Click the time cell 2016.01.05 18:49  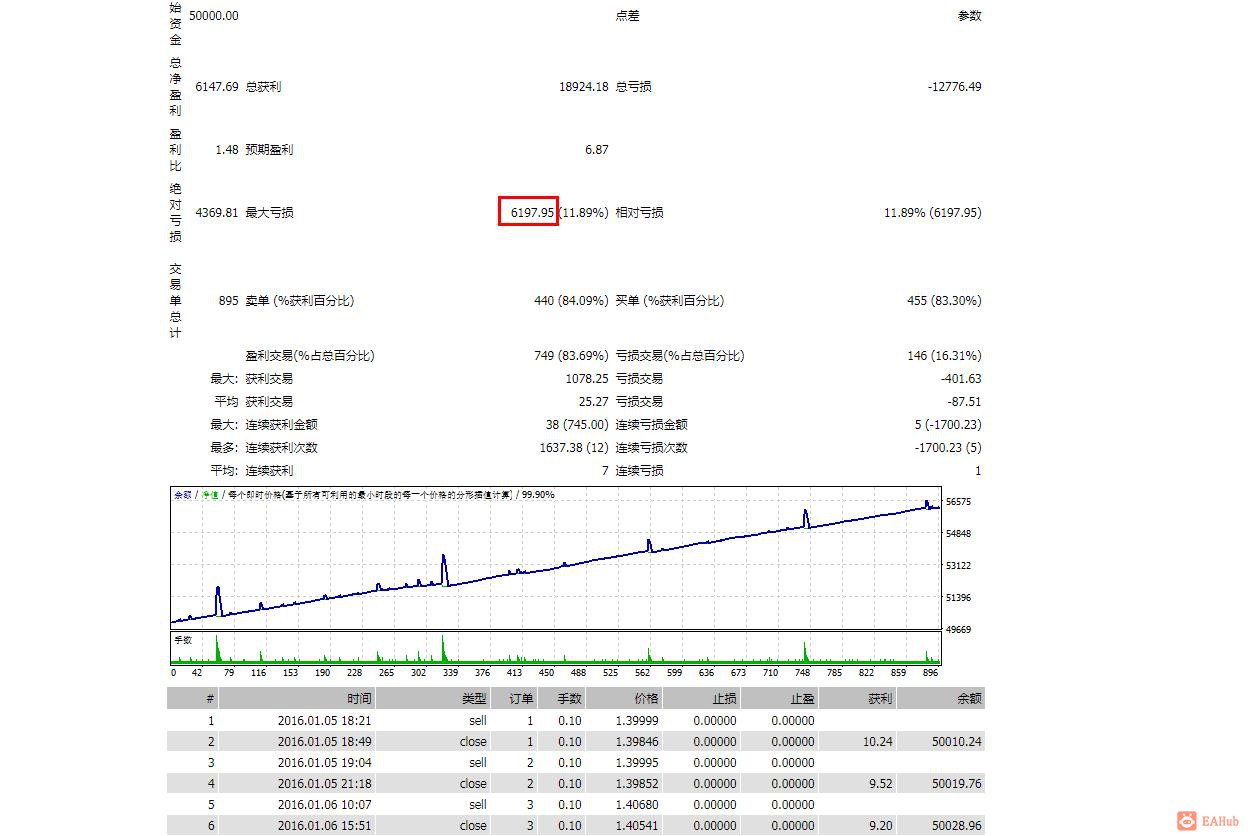(x=325, y=742)
